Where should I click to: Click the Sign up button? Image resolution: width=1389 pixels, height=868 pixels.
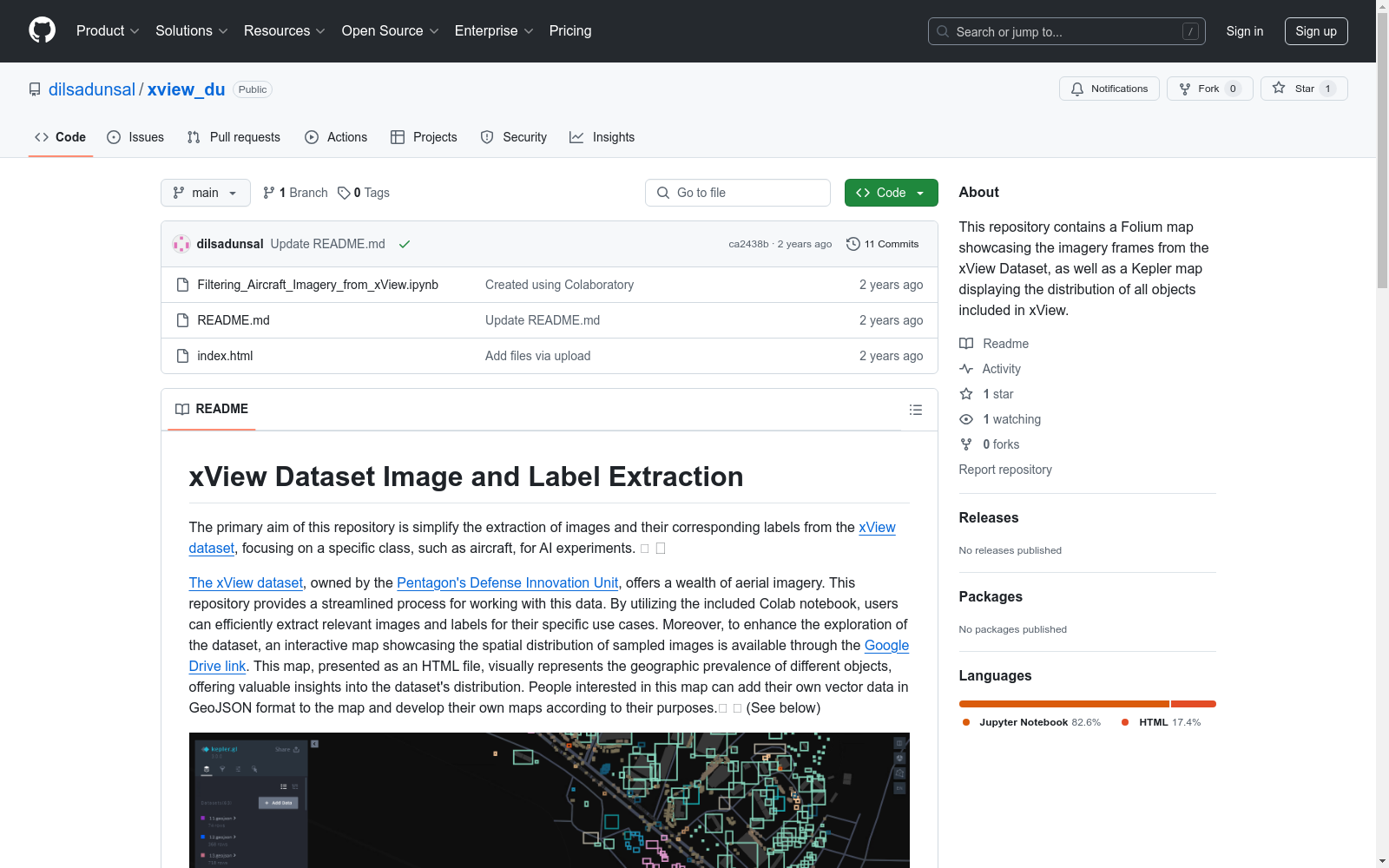click(1315, 31)
